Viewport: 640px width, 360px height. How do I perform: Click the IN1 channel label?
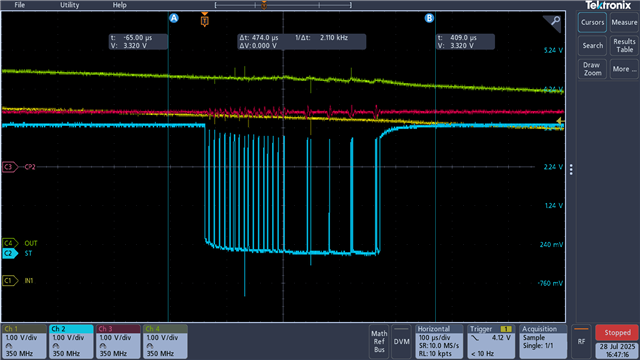coord(29,281)
